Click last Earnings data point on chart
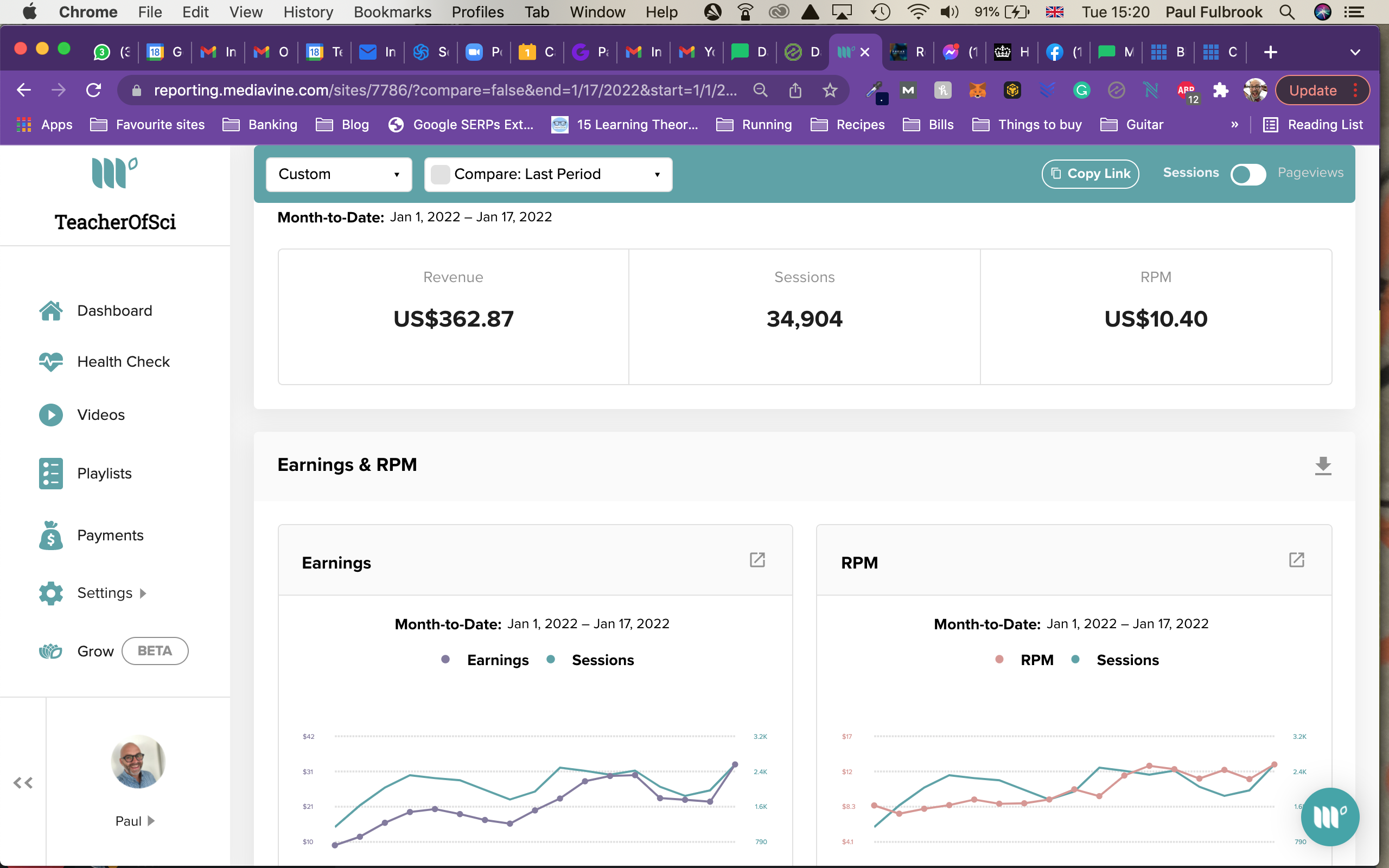Image resolution: width=1389 pixels, height=868 pixels. click(x=735, y=765)
